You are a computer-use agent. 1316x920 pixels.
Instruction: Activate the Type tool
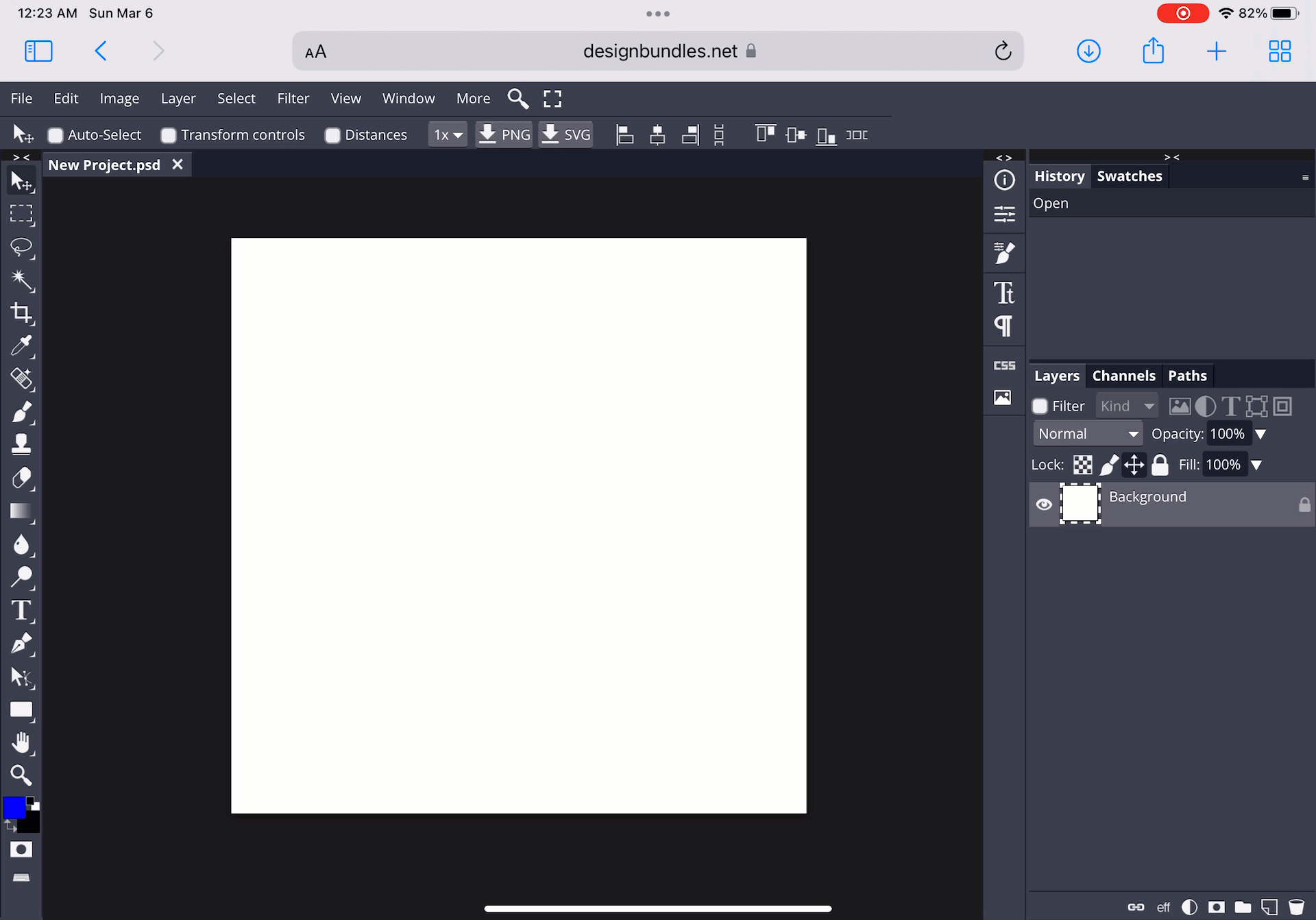coord(21,610)
